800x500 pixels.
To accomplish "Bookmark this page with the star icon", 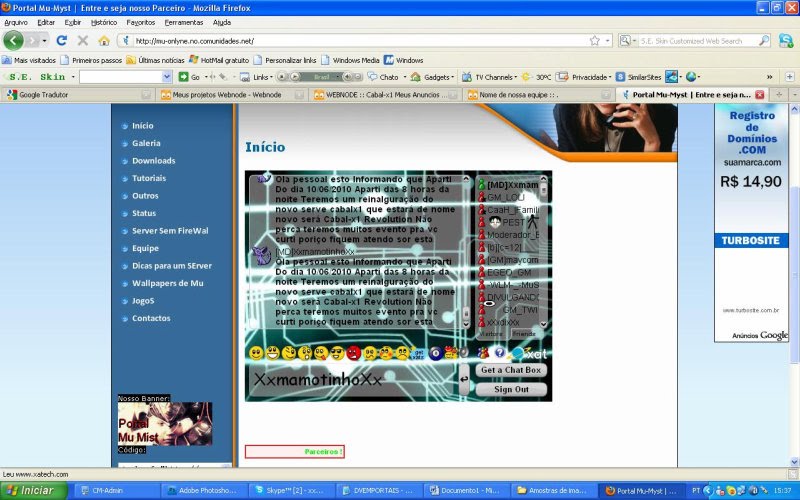I will tap(594, 41).
